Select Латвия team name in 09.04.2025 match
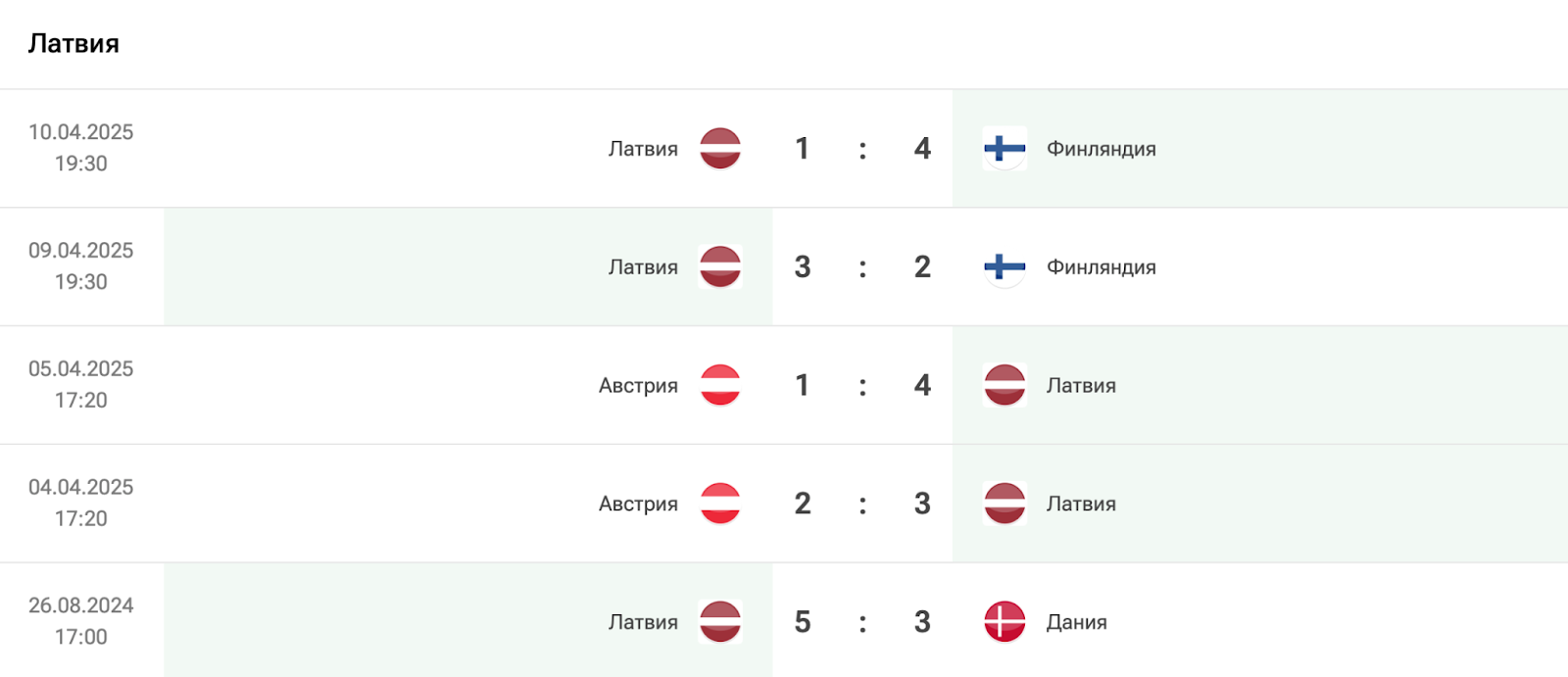Image resolution: width=1568 pixels, height=677 pixels. click(x=643, y=267)
